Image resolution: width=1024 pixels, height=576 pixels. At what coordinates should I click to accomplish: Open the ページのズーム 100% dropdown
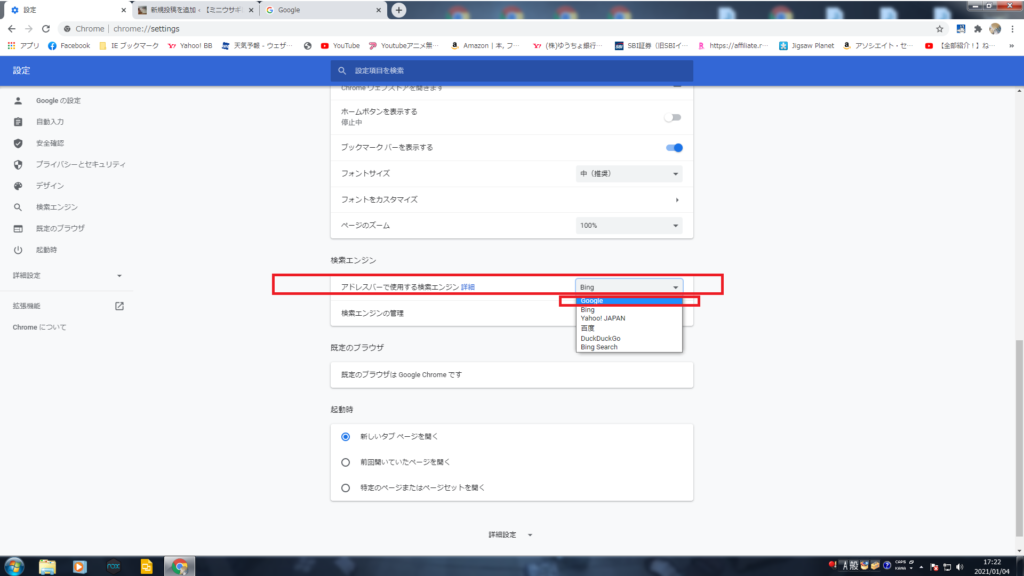click(629, 226)
